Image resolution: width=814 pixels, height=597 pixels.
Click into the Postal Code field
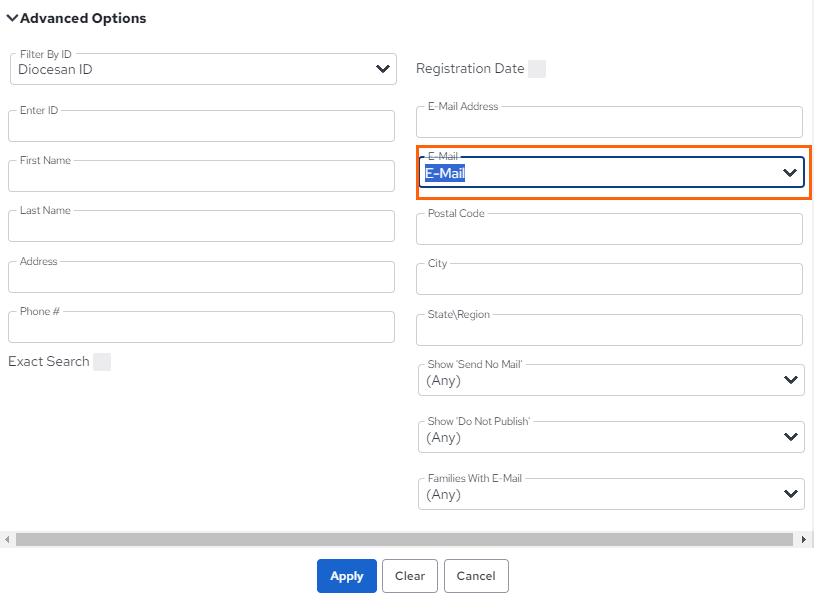609,229
